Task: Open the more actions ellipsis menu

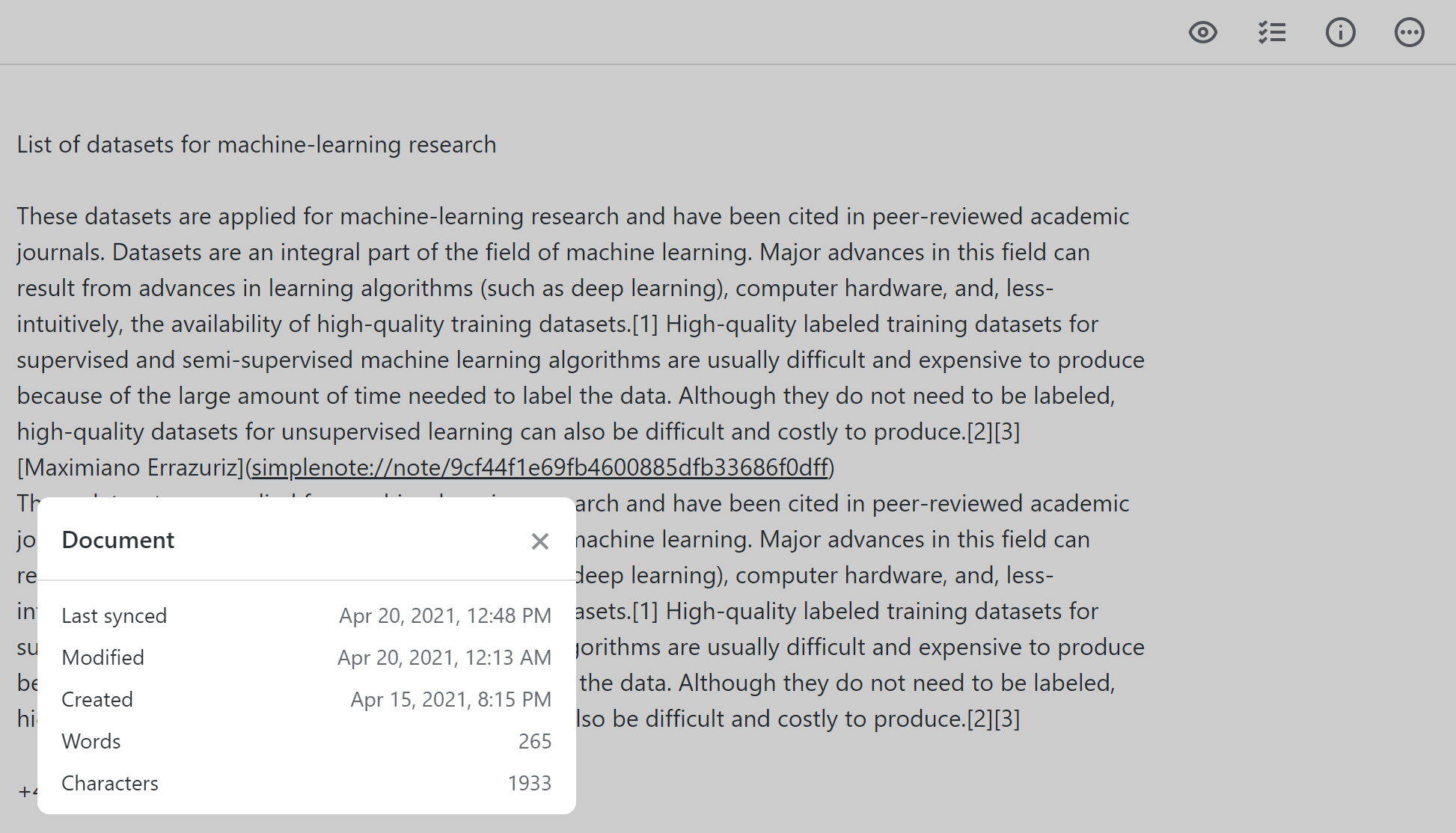Action: (x=1410, y=33)
